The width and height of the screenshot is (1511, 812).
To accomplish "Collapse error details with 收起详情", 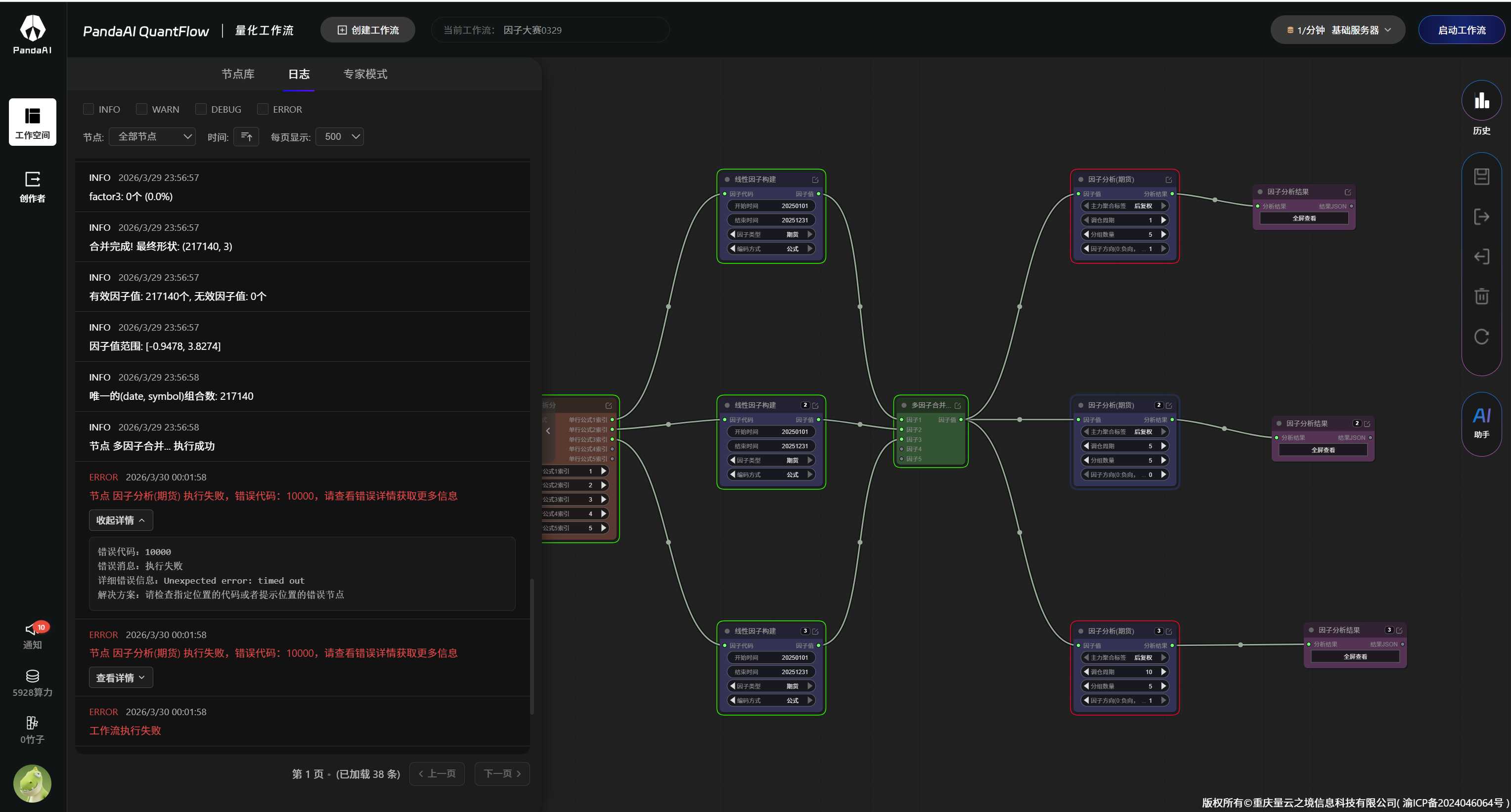I will [x=121, y=520].
